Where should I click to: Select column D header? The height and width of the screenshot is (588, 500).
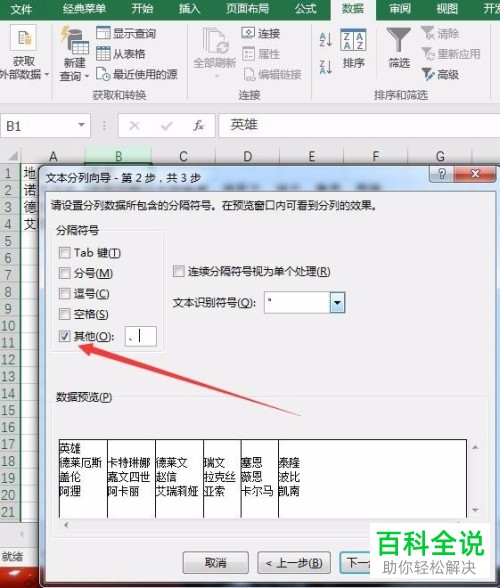click(247, 156)
